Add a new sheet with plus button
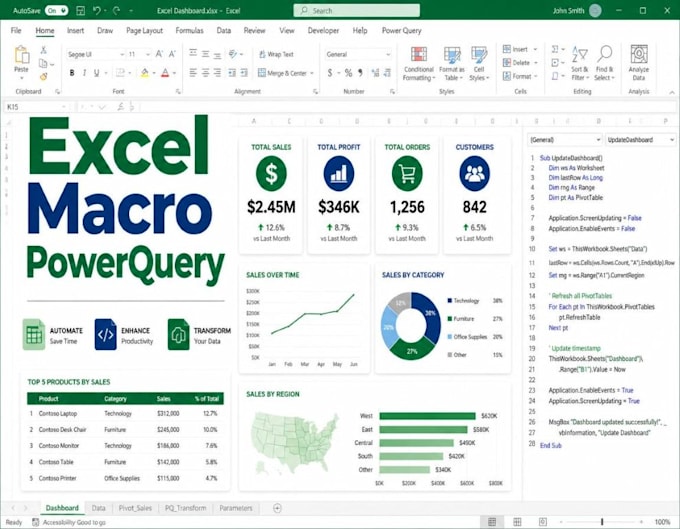Screen dimensions: 680x529 [x=278, y=508]
